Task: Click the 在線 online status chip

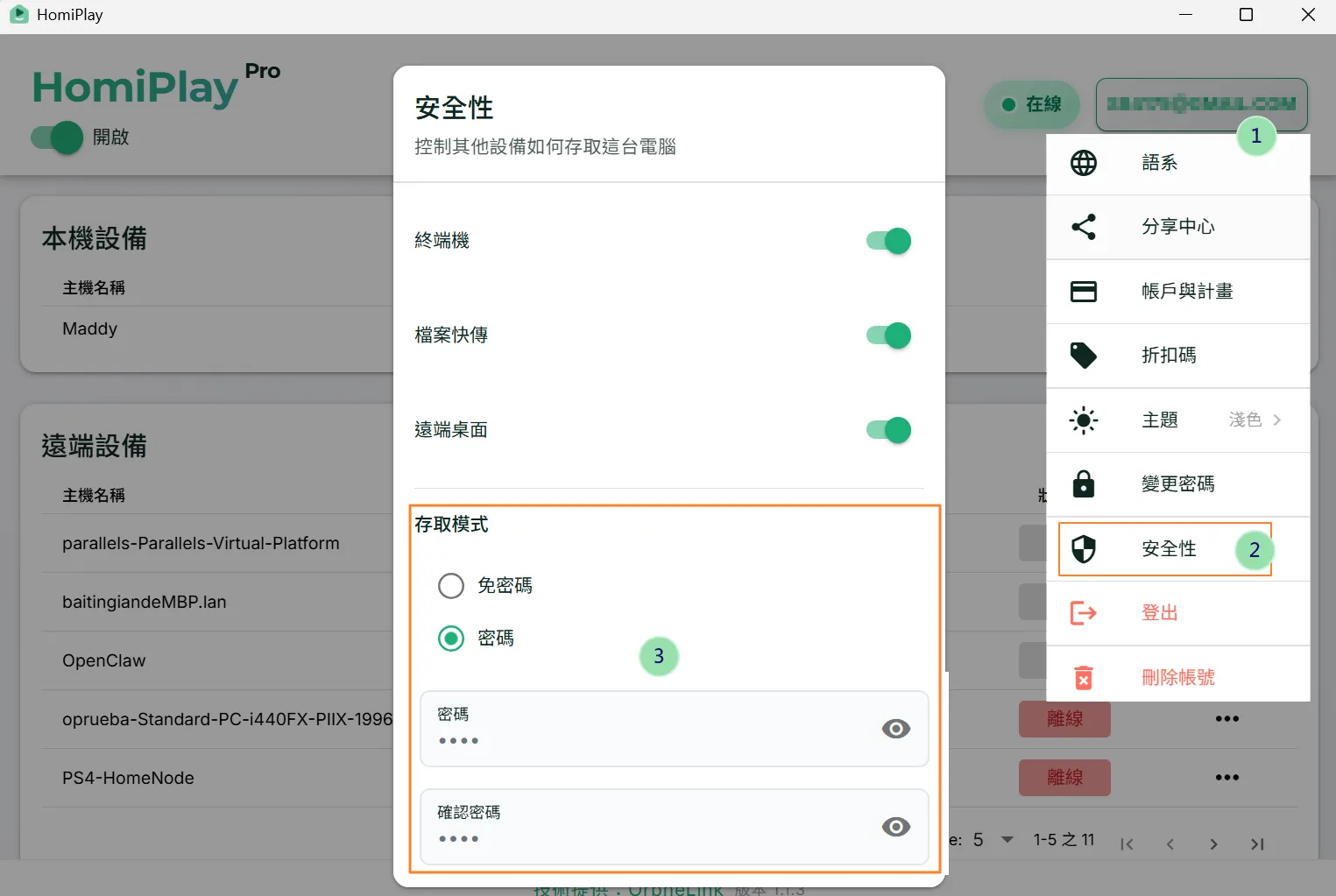Action: tap(1032, 105)
